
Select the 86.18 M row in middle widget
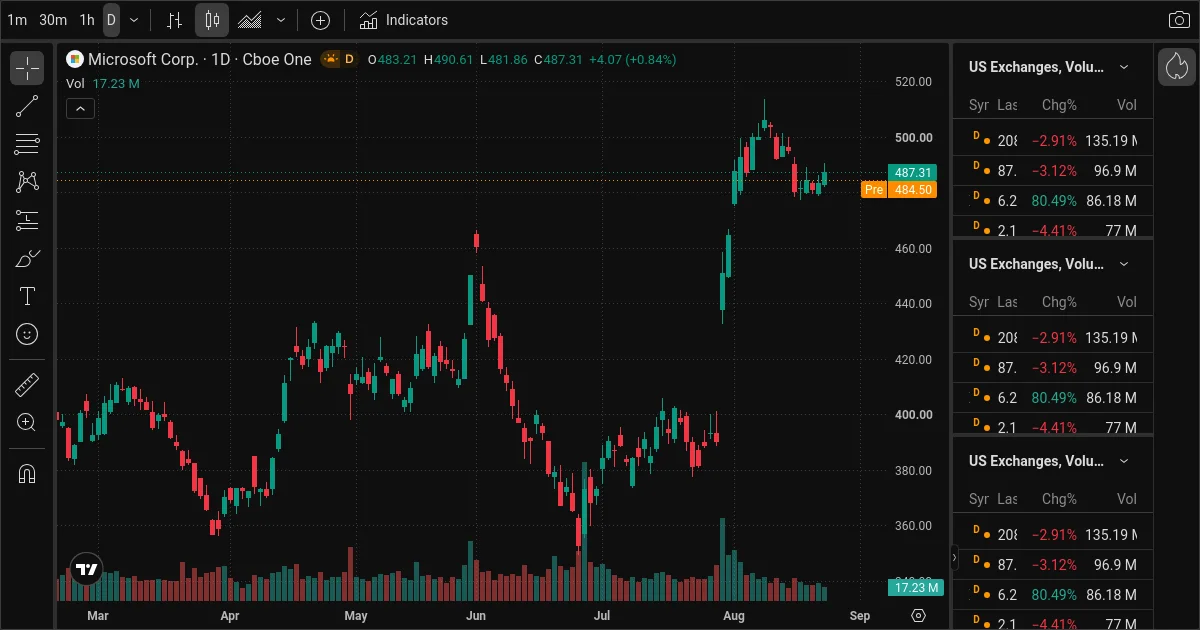(x=1053, y=398)
